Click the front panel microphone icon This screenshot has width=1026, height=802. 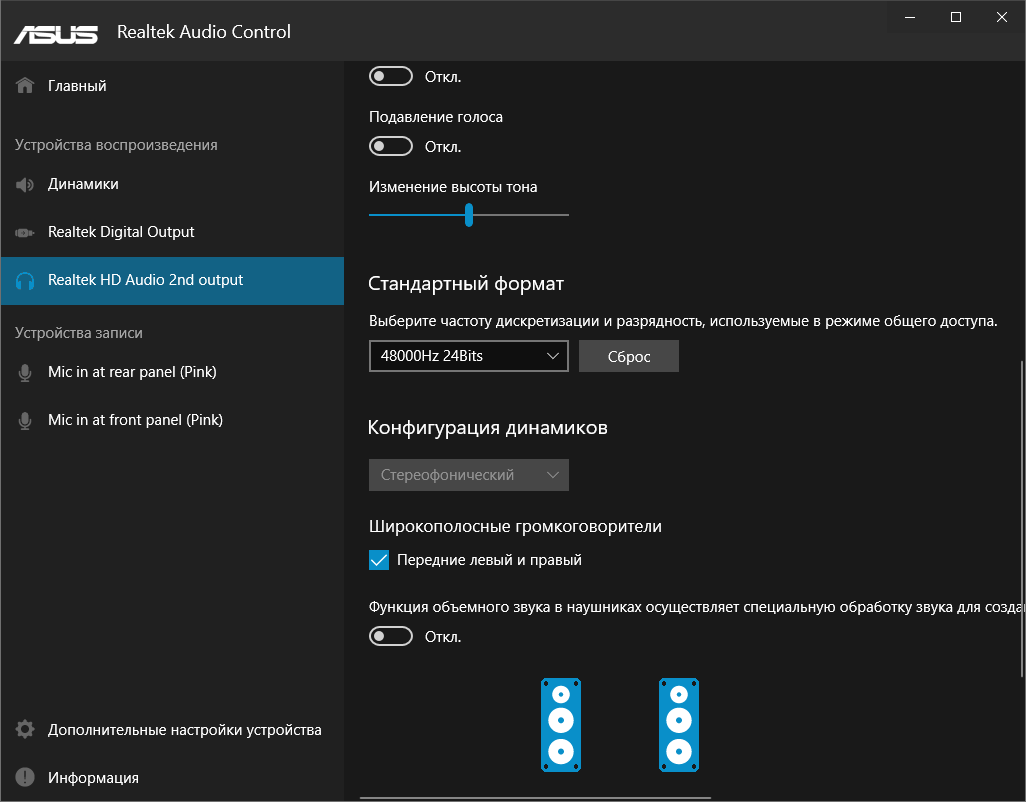point(26,421)
